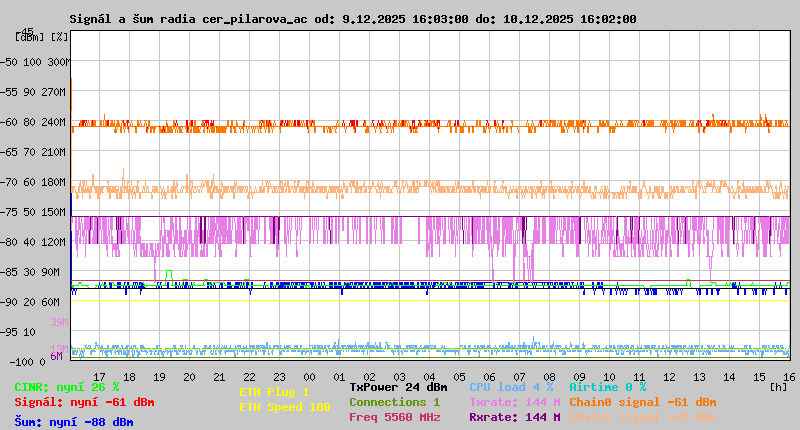Select the ETH Speed 100 legend label
800x430 pixels.
tap(284, 407)
